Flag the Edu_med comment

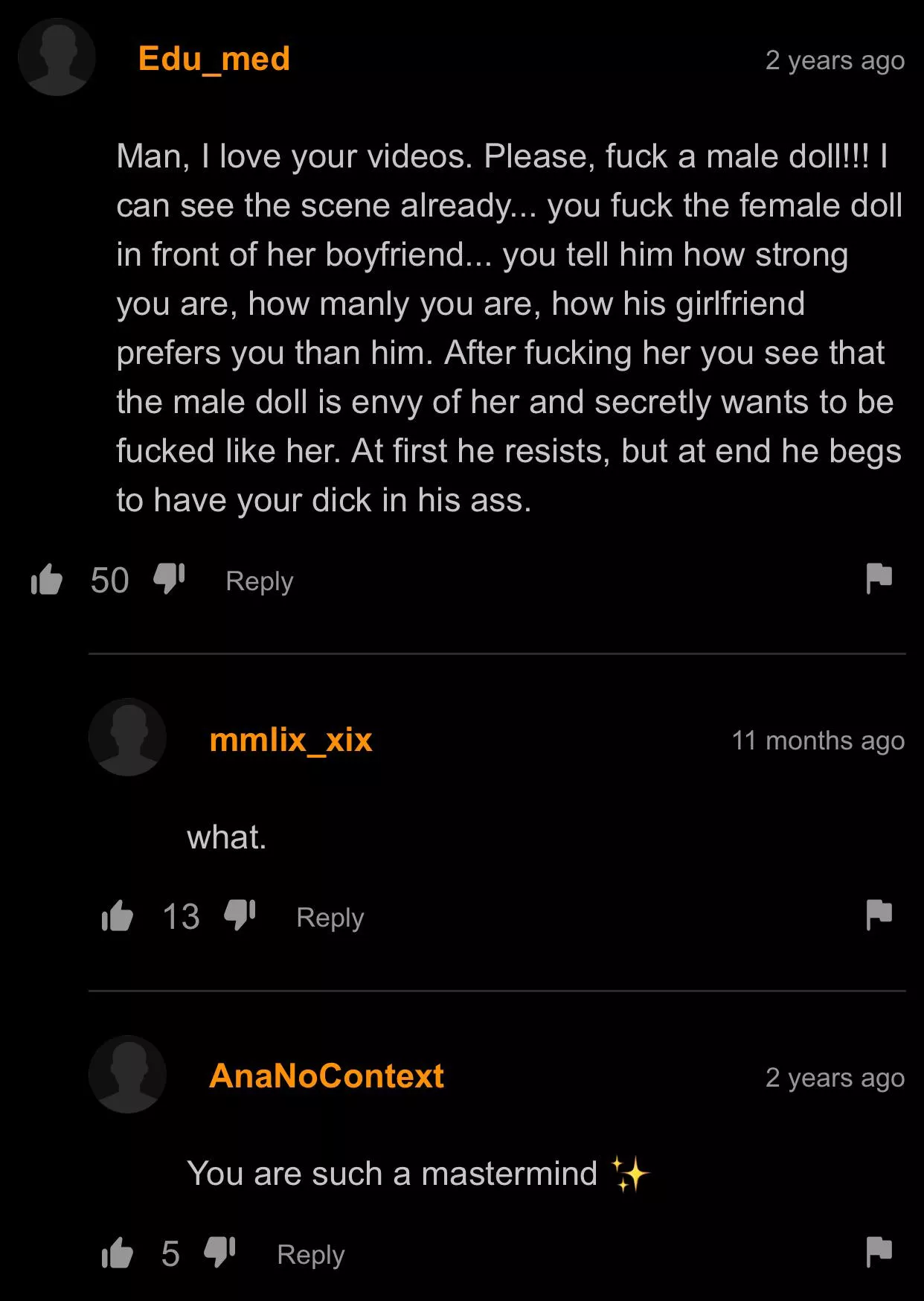879,578
